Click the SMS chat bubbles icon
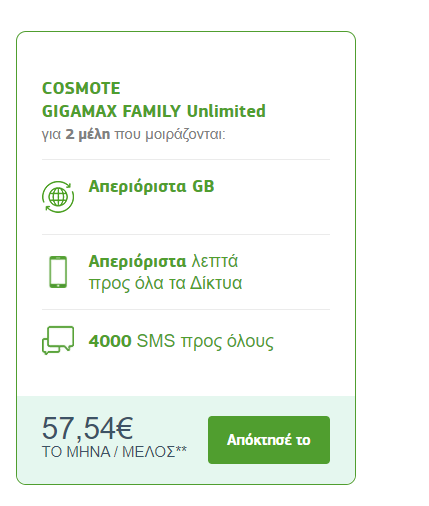 [x=58, y=340]
